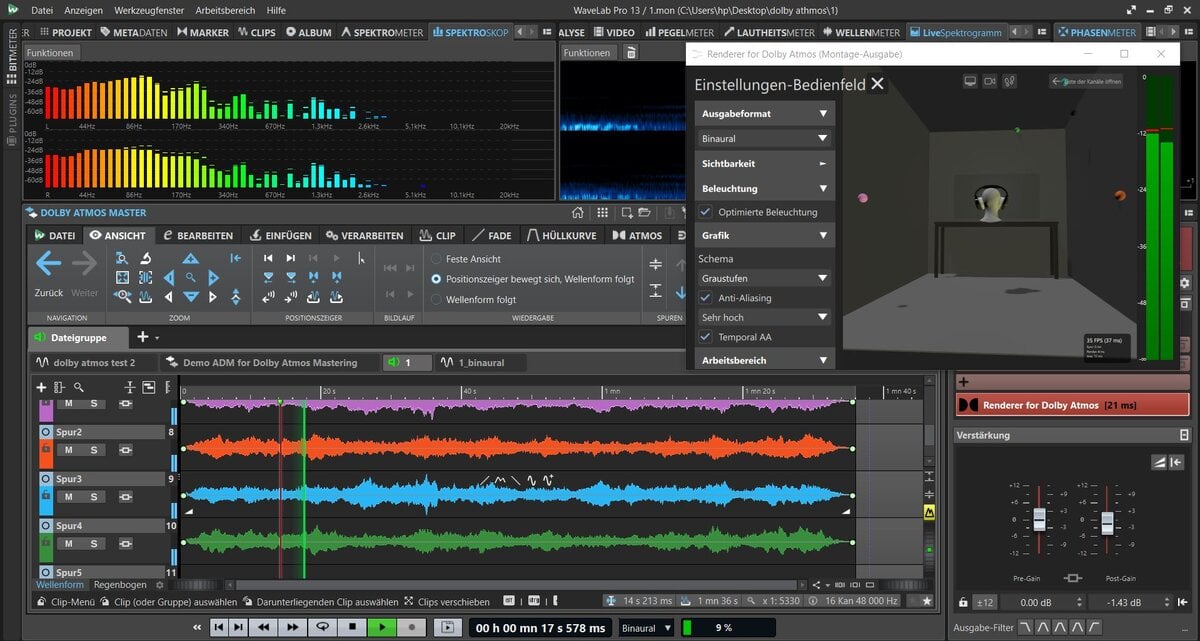Click the time display 00 h 00 mn 17 s 578 ms

[x=540, y=628]
